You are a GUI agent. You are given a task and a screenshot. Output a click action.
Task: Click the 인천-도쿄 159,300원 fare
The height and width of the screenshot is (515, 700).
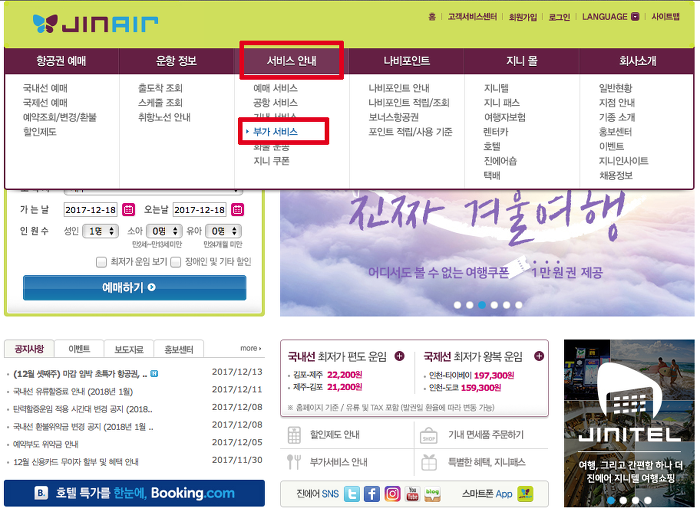click(x=465, y=388)
